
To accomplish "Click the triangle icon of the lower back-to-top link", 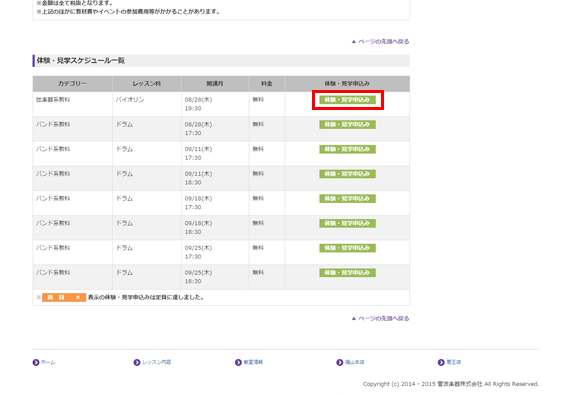I will point(354,318).
